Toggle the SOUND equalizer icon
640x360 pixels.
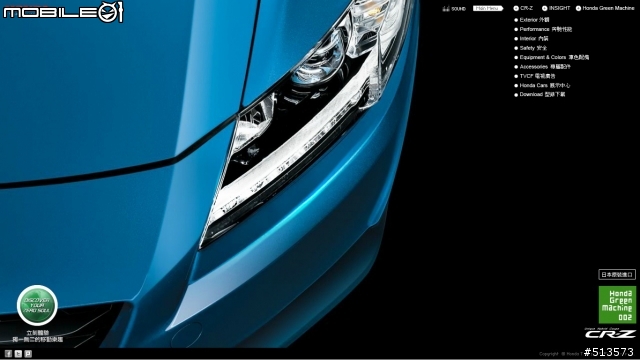pyautogui.click(x=446, y=8)
